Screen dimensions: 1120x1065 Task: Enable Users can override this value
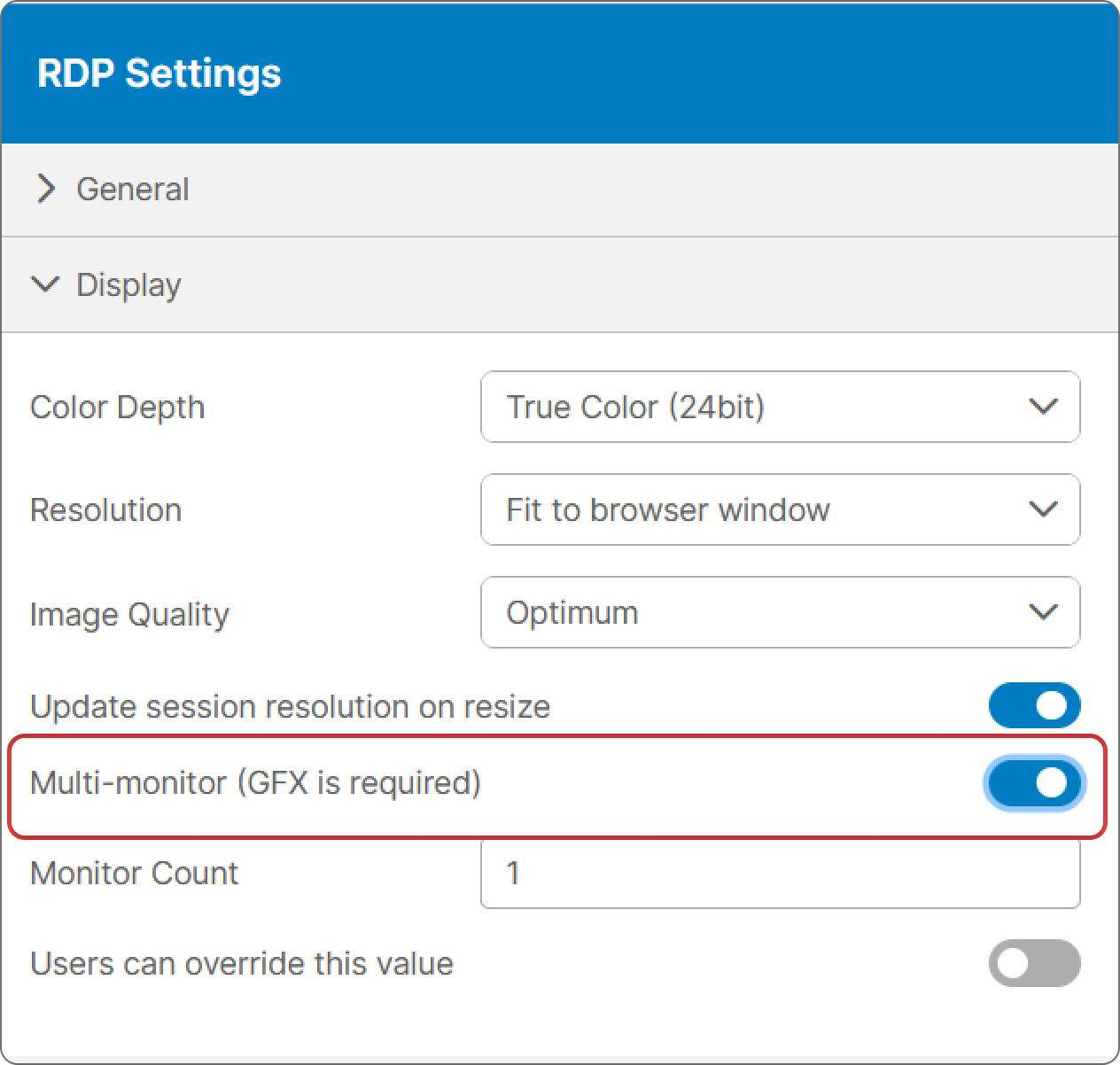[1034, 963]
